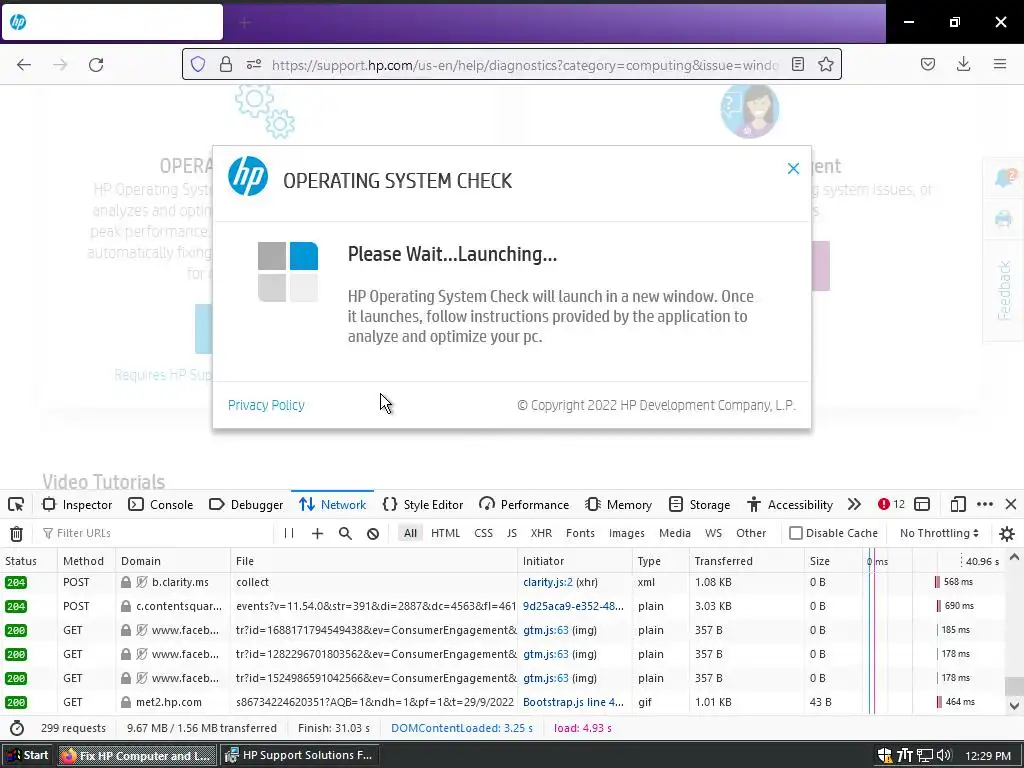Image resolution: width=1024 pixels, height=768 pixels.
Task: Enable the Disable Cache checkbox
Action: coord(795,533)
